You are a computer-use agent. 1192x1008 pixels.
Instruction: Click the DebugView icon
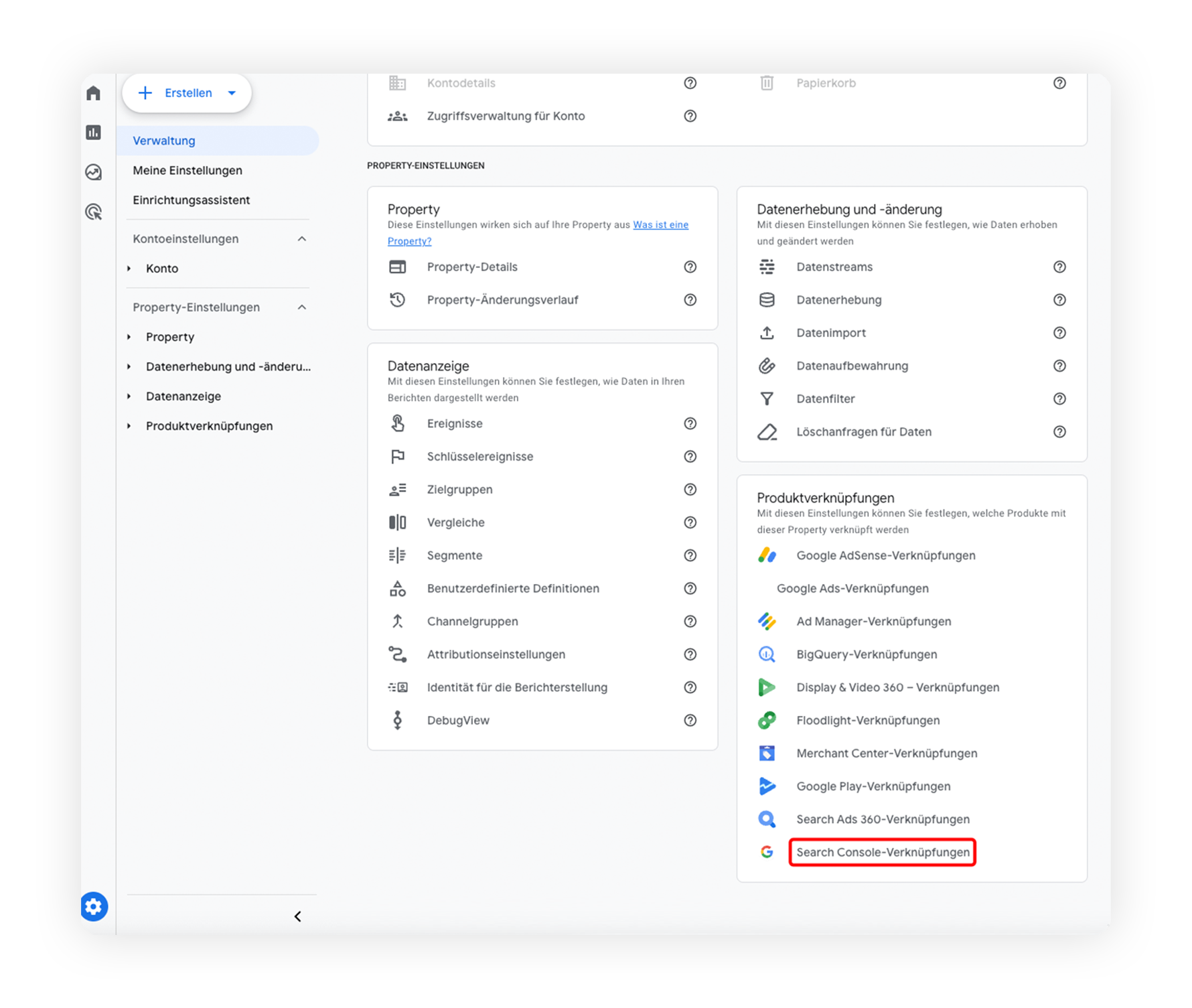tap(398, 720)
